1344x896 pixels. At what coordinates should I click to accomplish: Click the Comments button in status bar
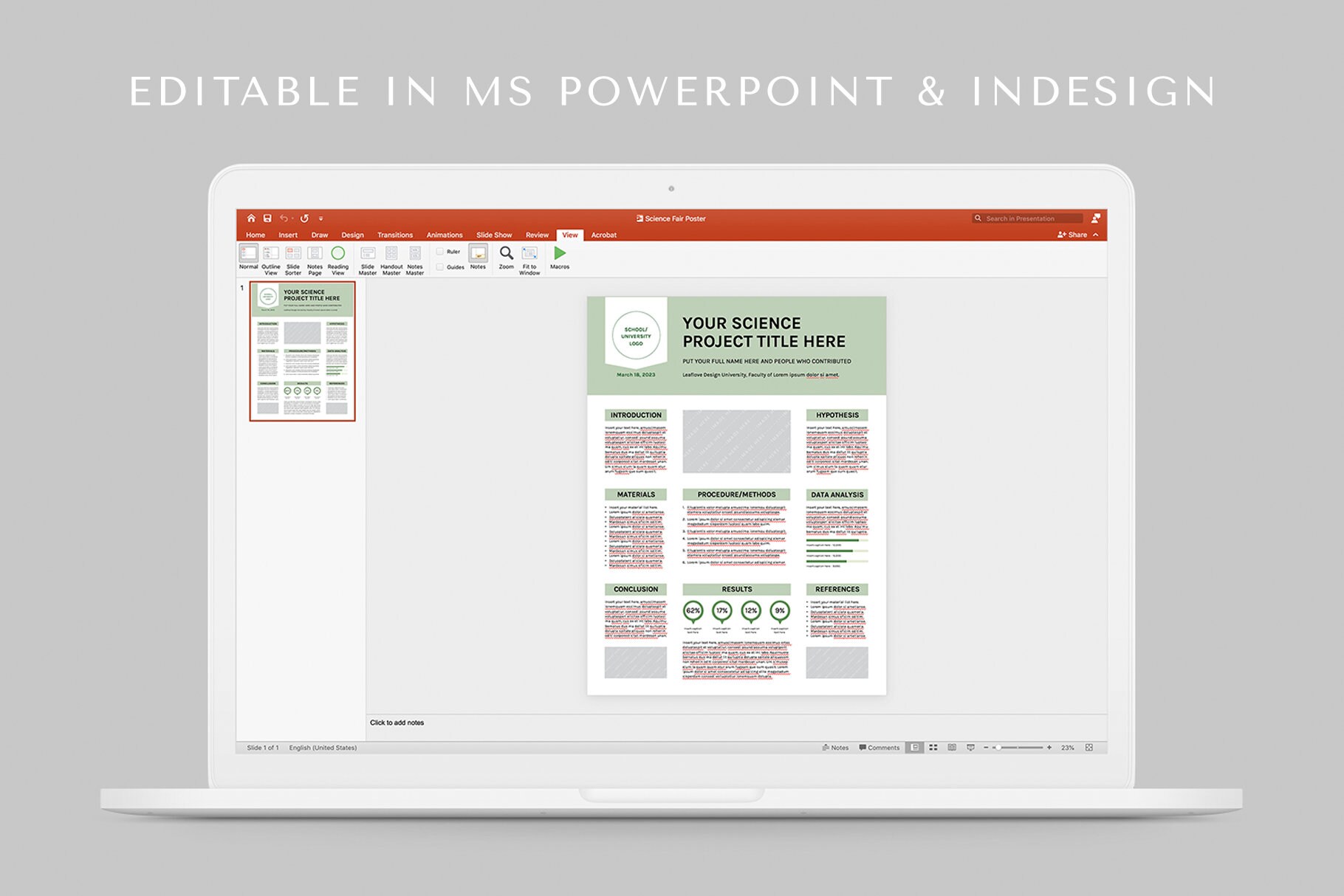(880, 747)
